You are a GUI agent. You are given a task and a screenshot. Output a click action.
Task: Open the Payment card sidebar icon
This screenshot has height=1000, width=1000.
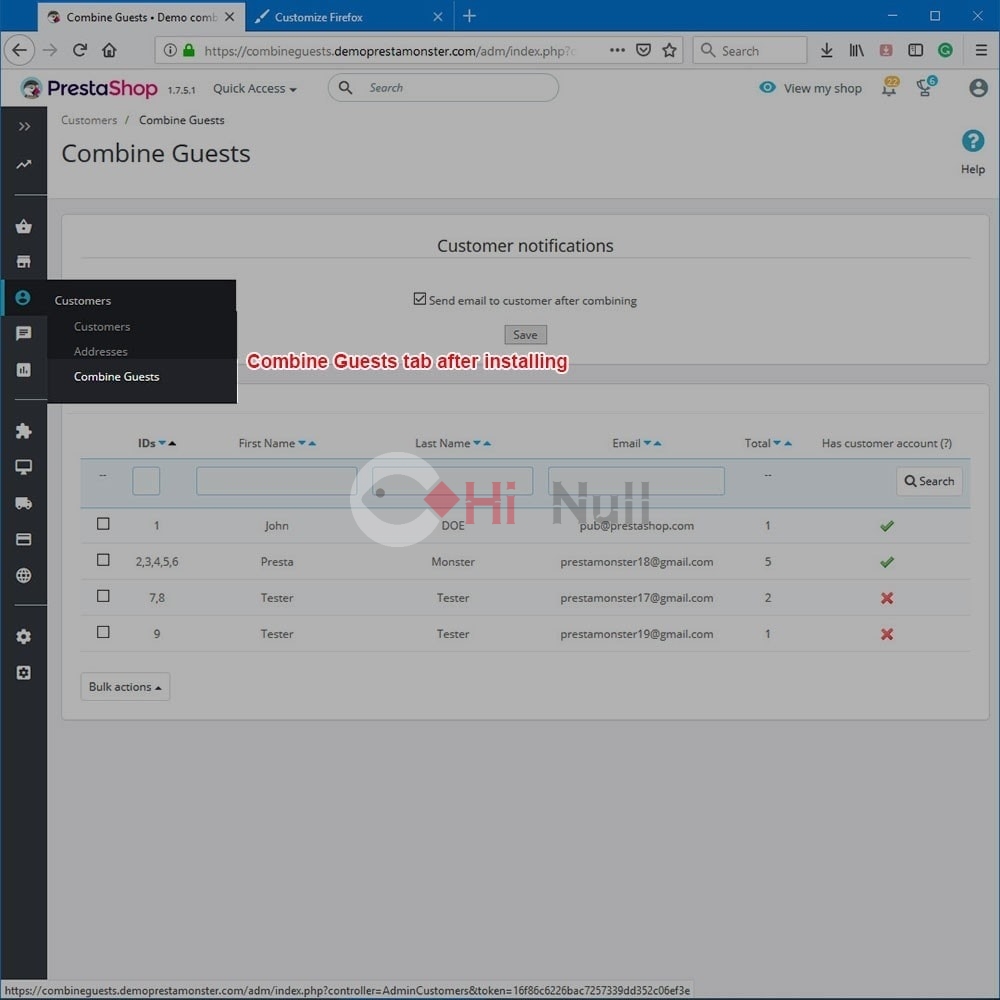24,540
